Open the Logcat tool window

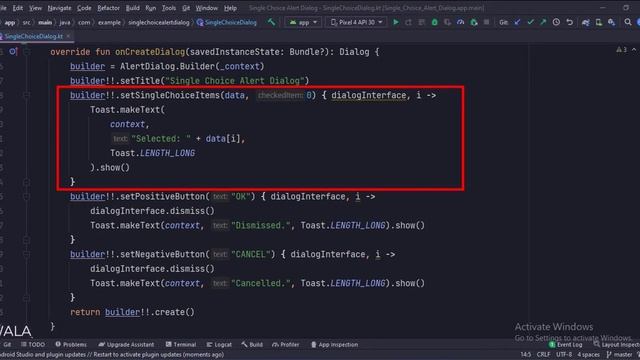219,344
